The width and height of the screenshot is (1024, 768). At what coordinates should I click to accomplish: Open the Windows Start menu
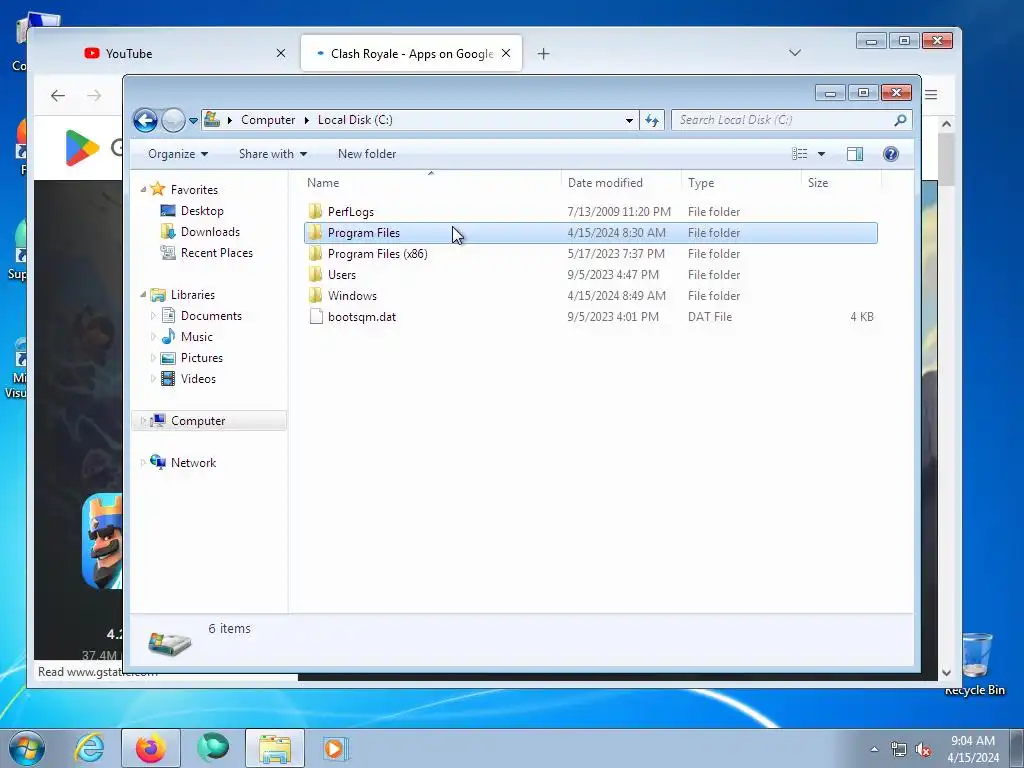(27, 748)
